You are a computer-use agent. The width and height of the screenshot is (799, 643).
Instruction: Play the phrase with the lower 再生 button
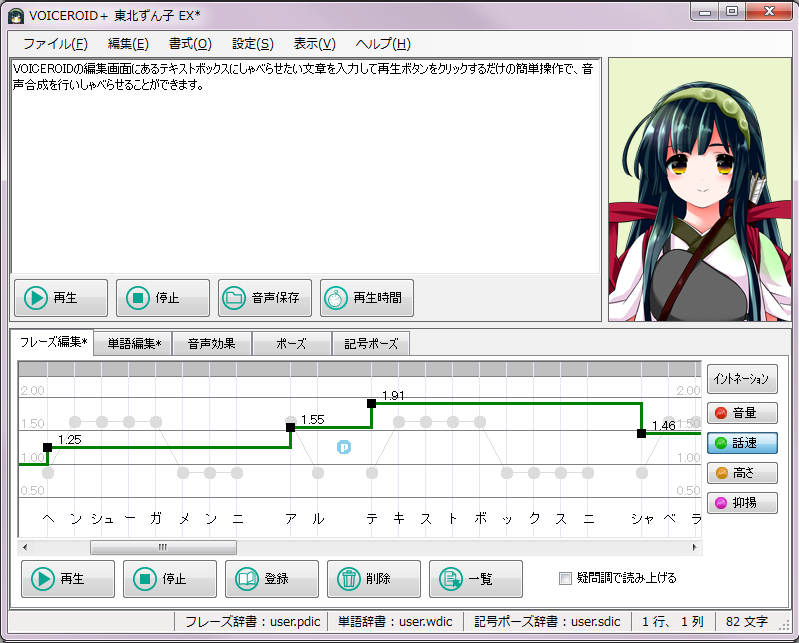[68, 579]
